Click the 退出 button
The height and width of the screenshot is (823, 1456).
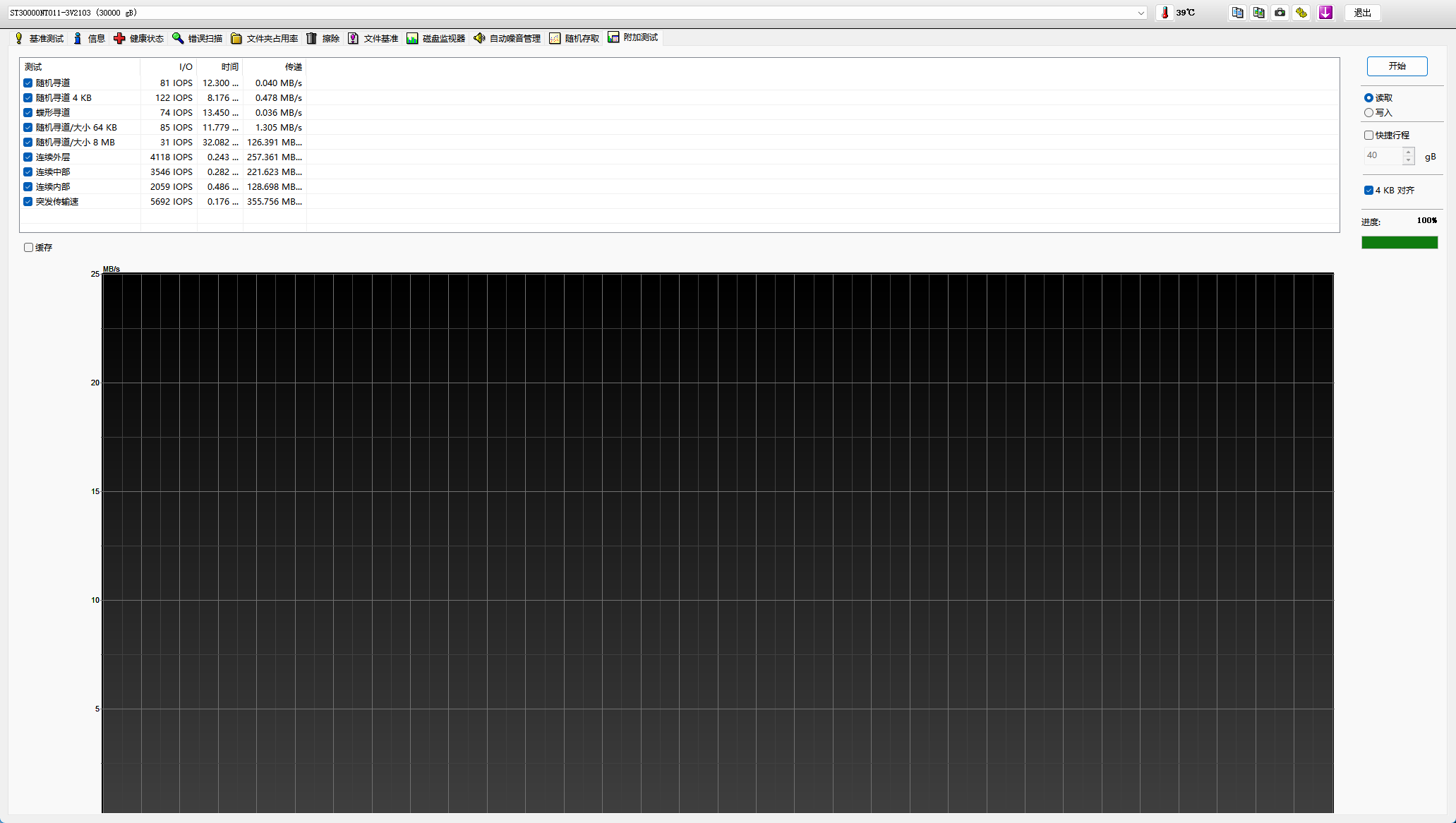(1362, 13)
